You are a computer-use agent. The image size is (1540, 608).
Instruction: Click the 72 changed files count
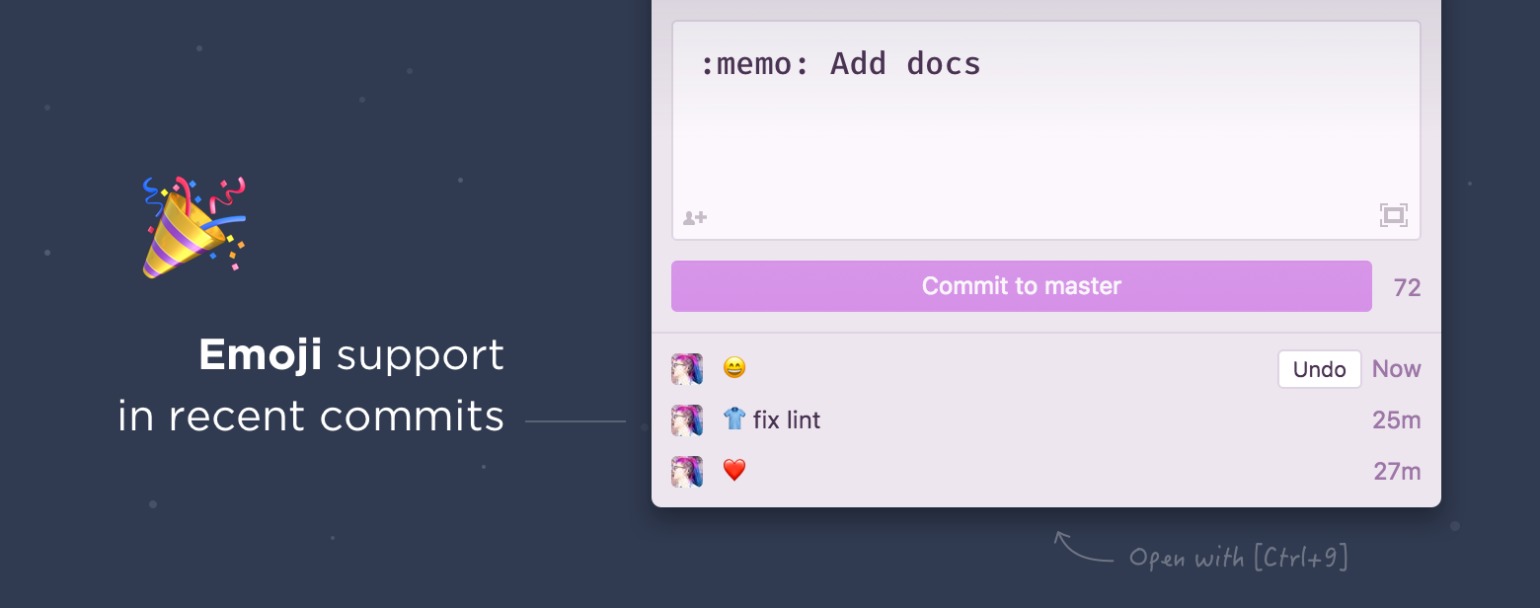pyautogui.click(x=1408, y=287)
